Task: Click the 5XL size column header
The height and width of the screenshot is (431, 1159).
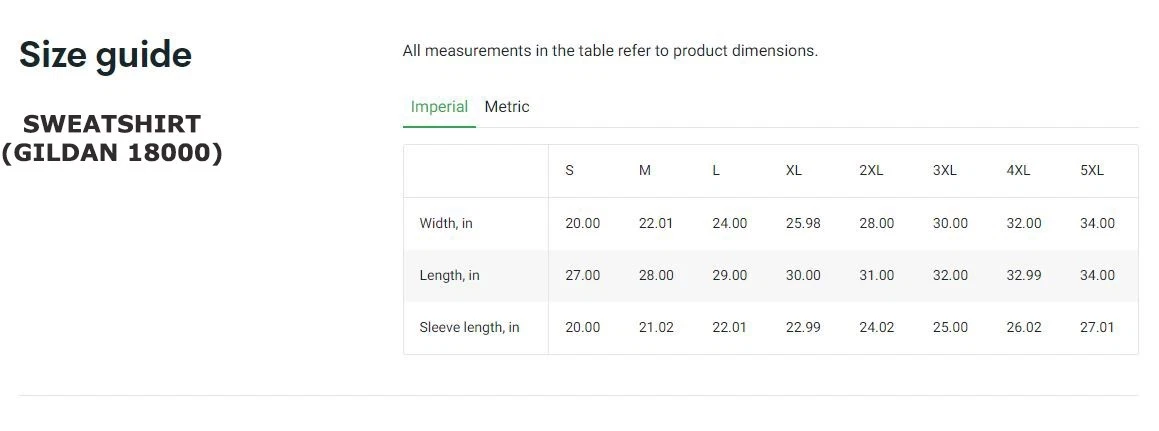Action: click(x=1092, y=171)
